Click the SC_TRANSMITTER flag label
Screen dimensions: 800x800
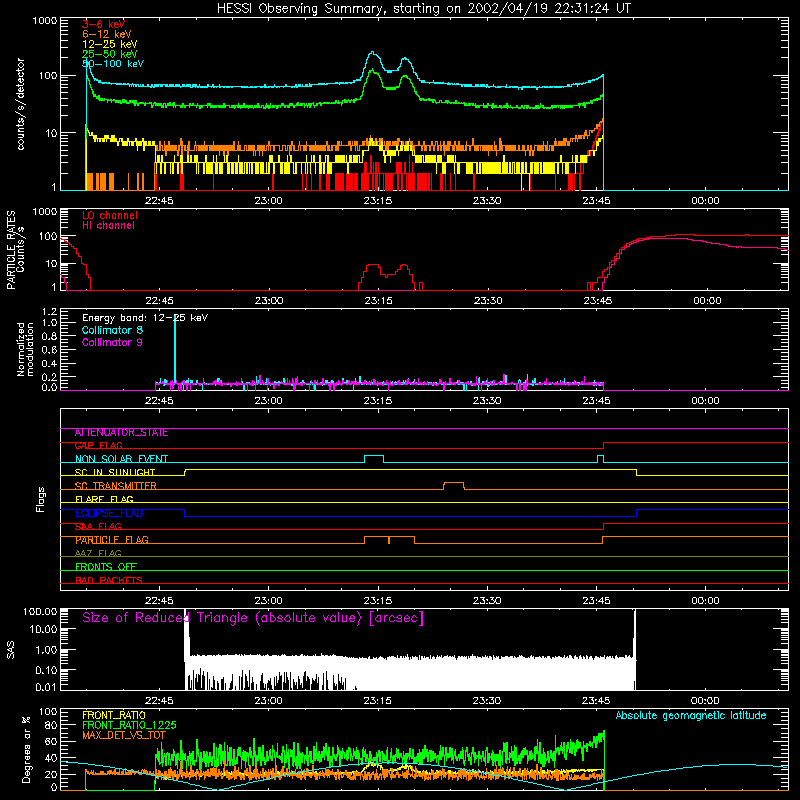115,486
